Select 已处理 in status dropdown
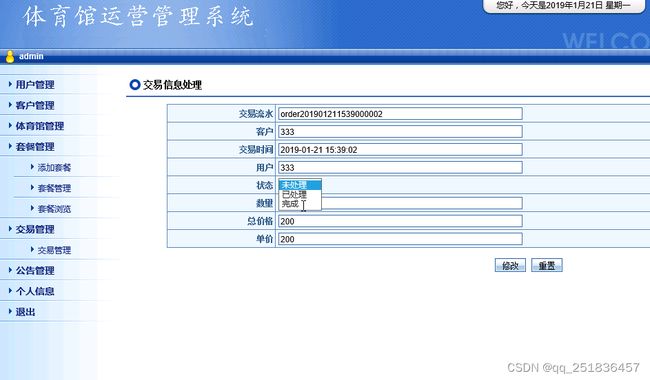 point(300,194)
